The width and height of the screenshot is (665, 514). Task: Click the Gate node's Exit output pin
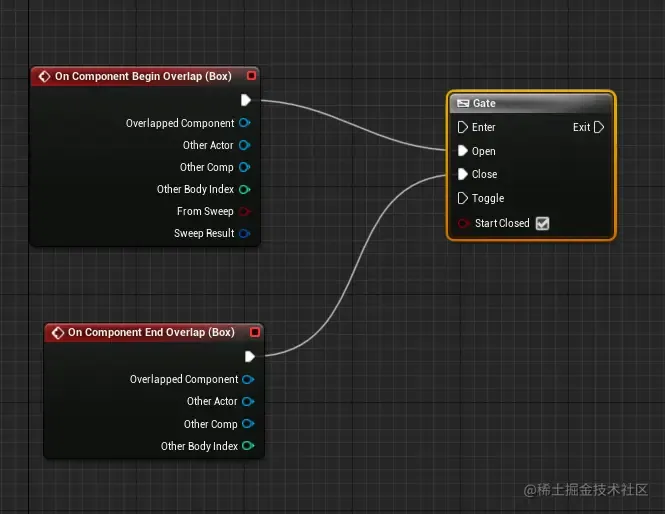599,127
